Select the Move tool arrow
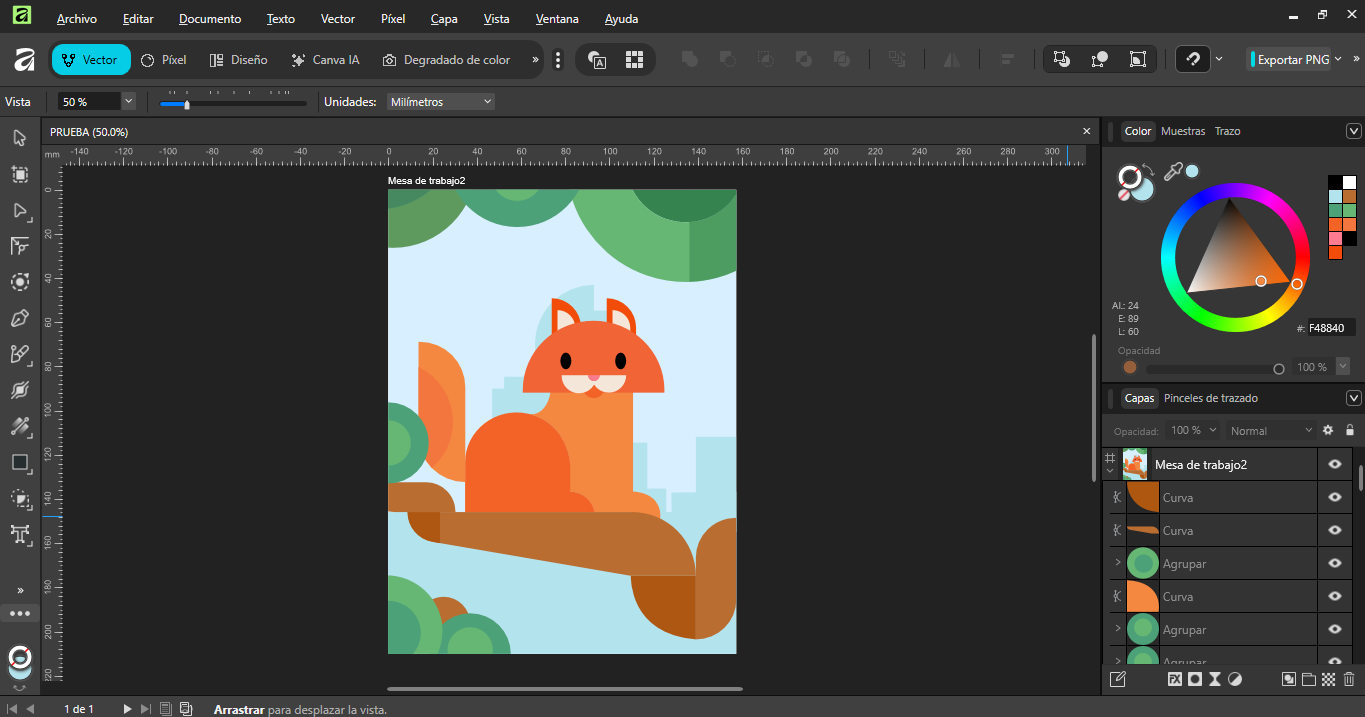Image resolution: width=1365 pixels, height=717 pixels. coord(19,137)
